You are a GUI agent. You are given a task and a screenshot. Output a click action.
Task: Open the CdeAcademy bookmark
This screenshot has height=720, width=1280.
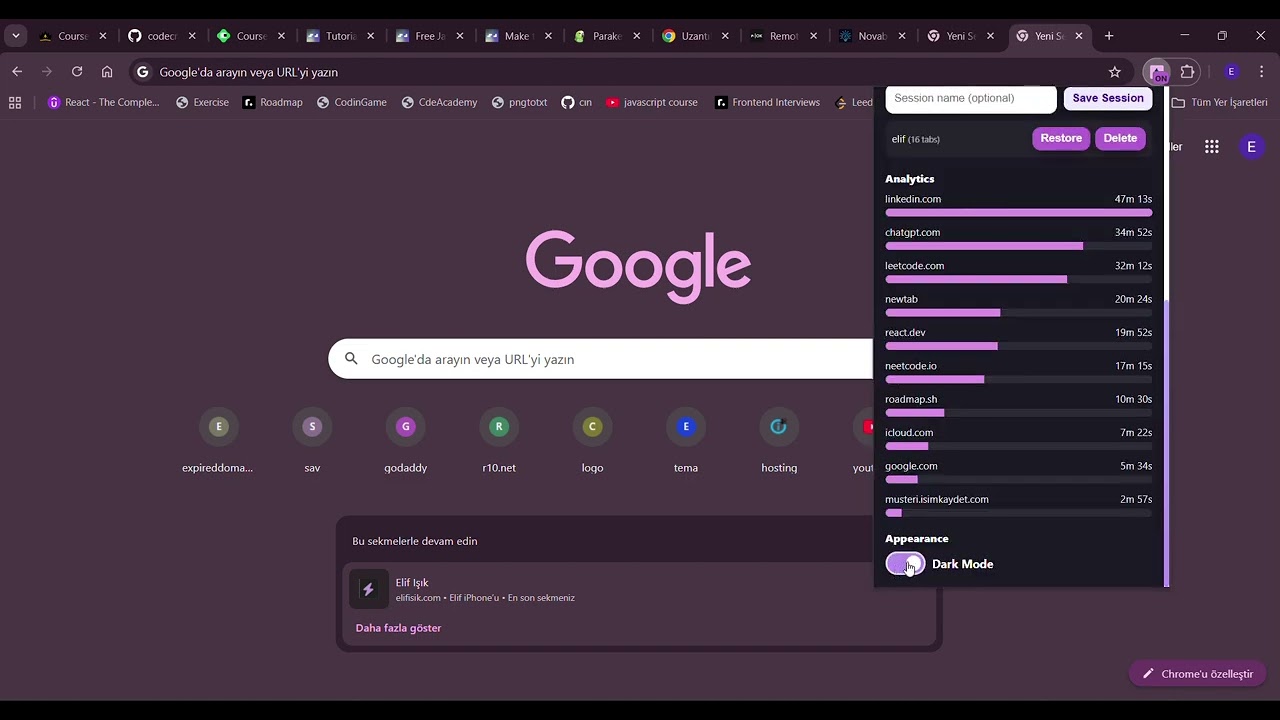439,102
